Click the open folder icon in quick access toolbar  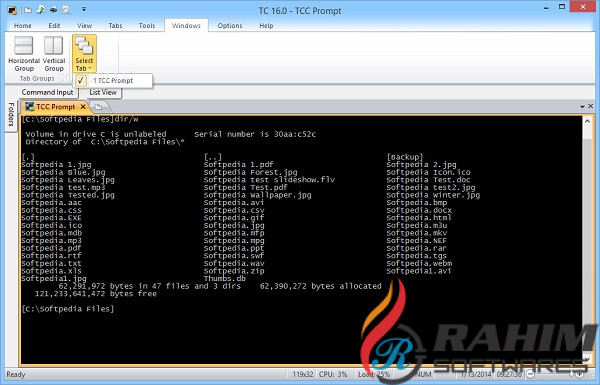click(28, 10)
